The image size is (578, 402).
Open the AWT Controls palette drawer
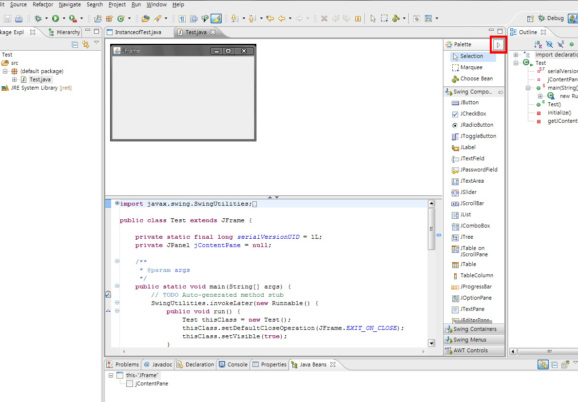point(474,350)
